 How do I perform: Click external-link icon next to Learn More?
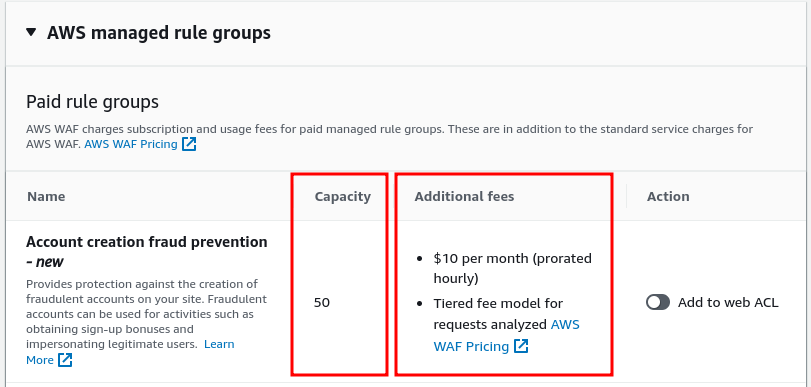pyautogui.click(x=65, y=360)
